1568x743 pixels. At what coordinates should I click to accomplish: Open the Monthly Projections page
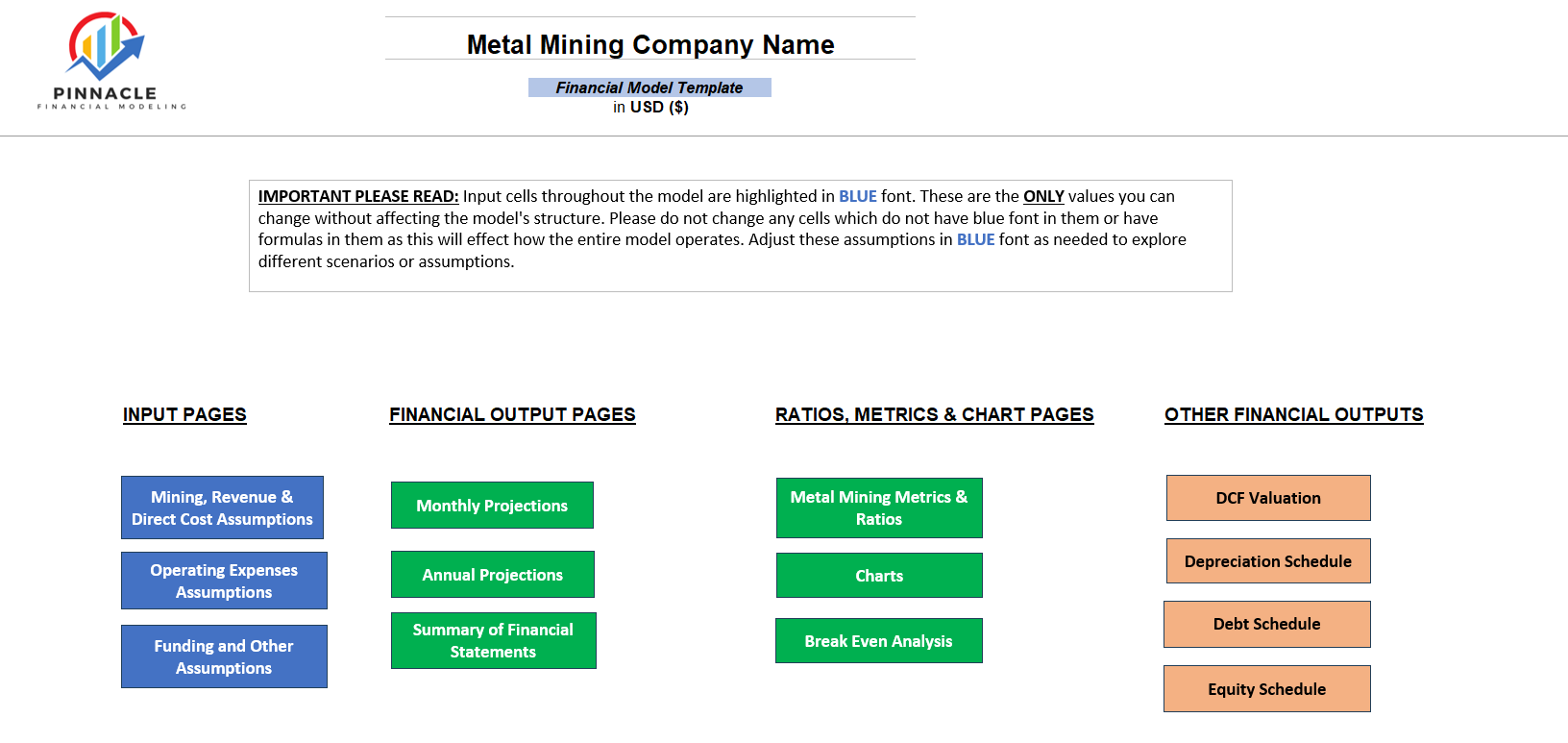492,506
